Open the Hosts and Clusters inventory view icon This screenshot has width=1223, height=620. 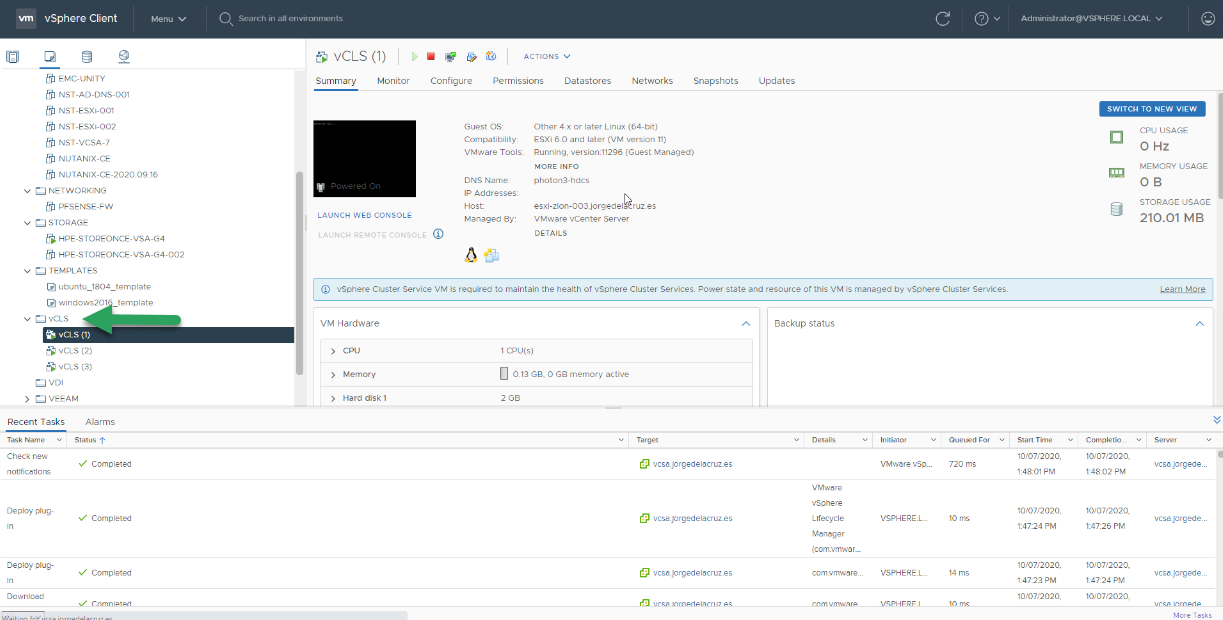click(x=13, y=57)
